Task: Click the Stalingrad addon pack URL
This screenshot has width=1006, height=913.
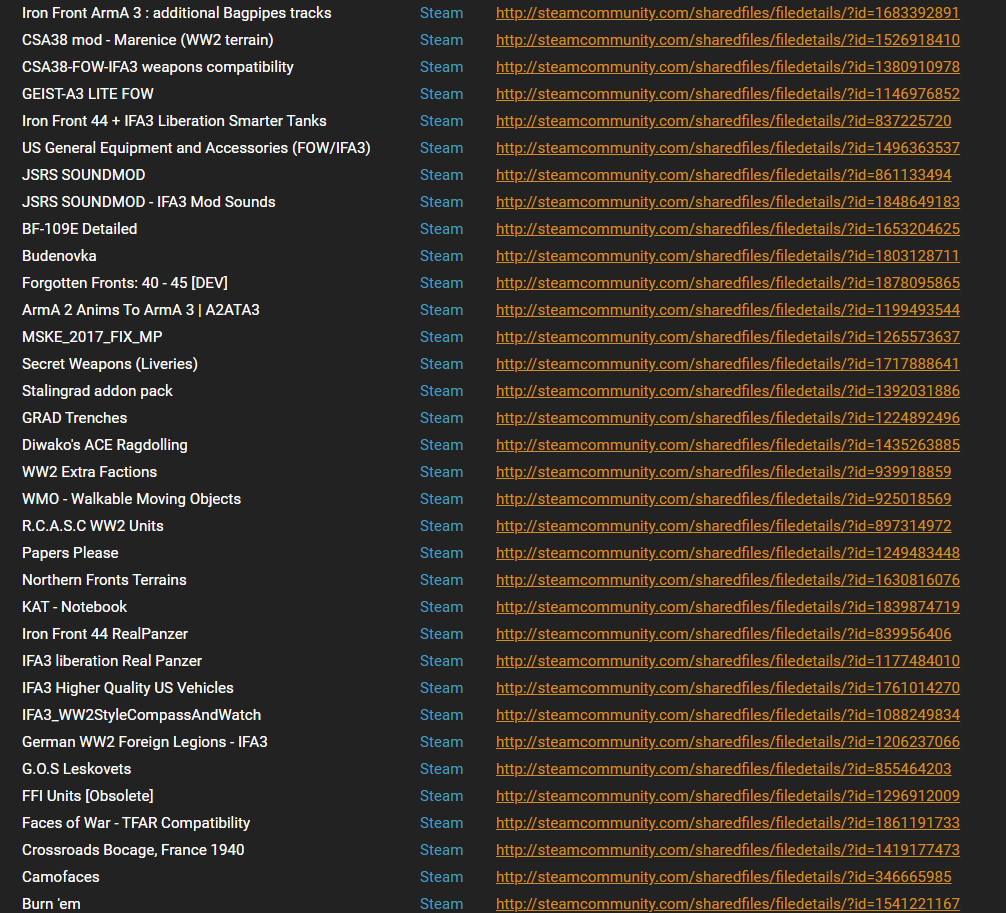Action: pyautogui.click(x=727, y=391)
